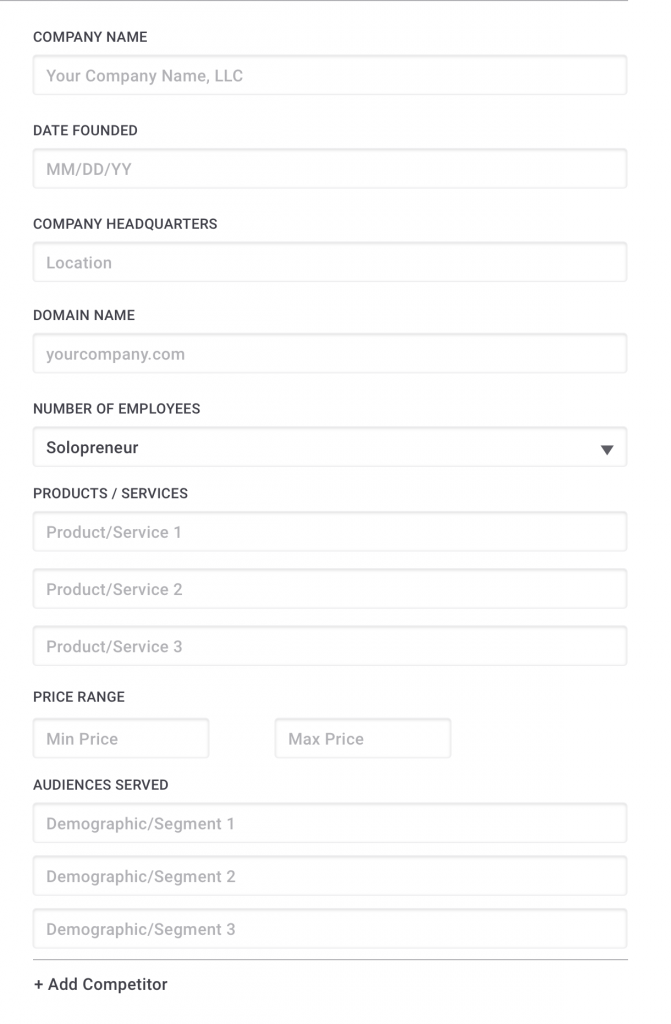
Task: Click into the Product/Service 2 field
Action: click(x=330, y=588)
